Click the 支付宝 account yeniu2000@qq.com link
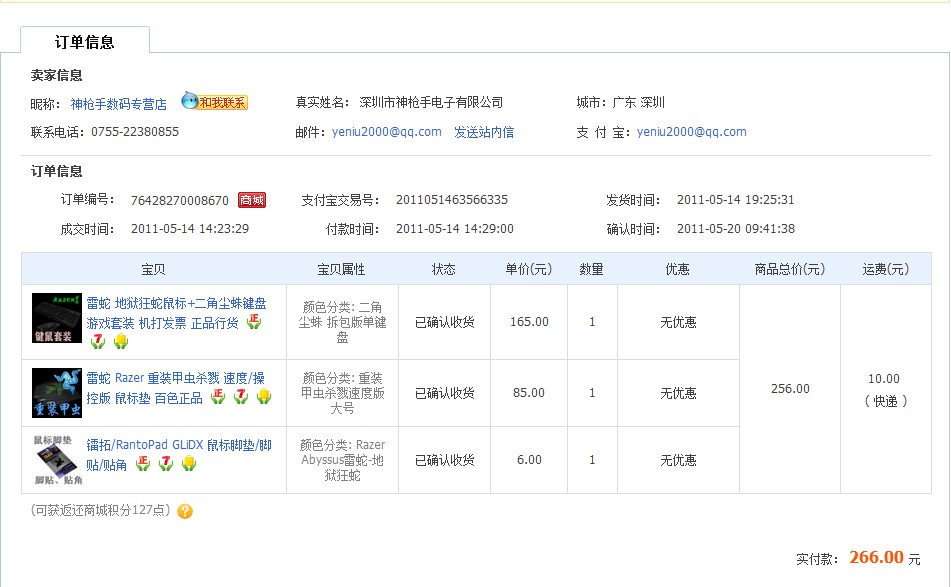 [691, 132]
